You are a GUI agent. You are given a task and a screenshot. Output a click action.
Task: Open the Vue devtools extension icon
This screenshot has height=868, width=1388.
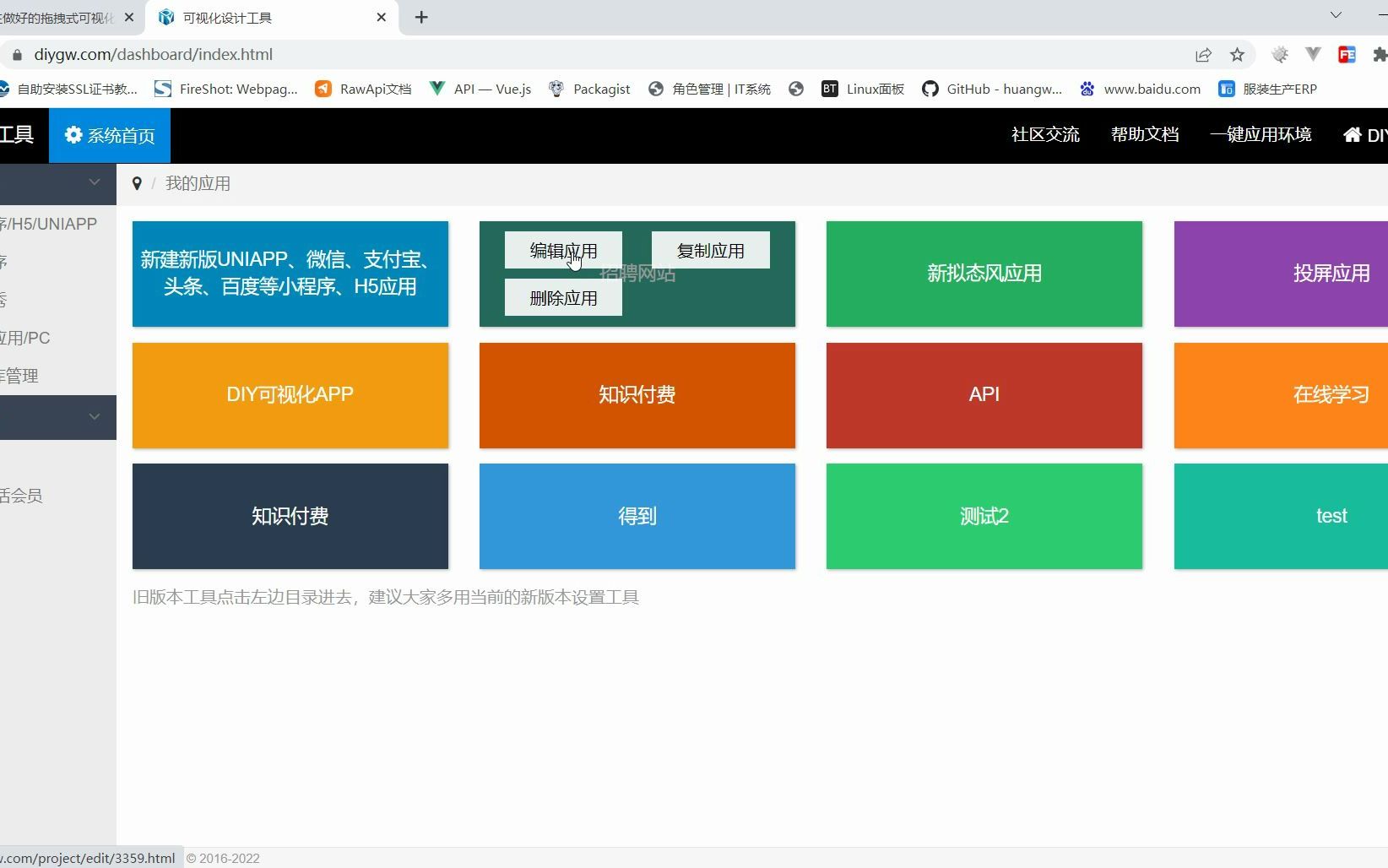1313,55
